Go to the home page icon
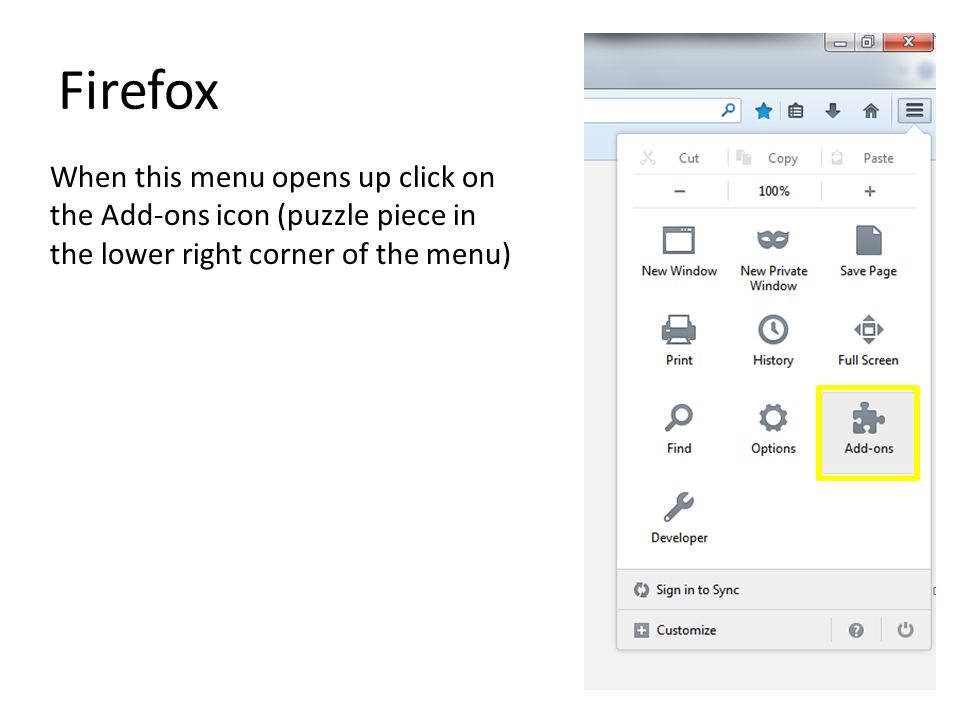 pos(871,111)
